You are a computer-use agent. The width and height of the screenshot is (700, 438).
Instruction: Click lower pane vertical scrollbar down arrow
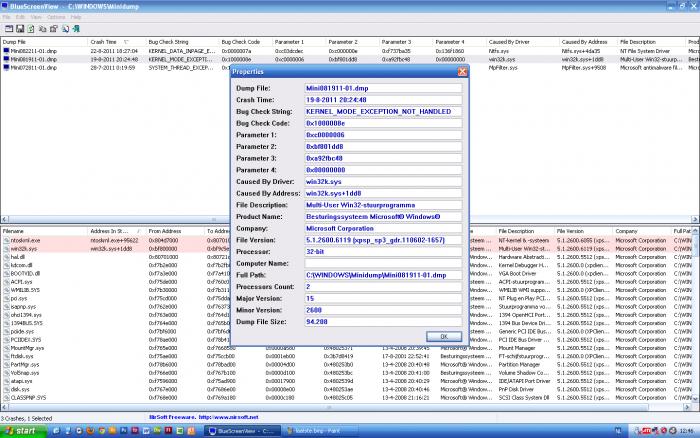click(x=695, y=399)
